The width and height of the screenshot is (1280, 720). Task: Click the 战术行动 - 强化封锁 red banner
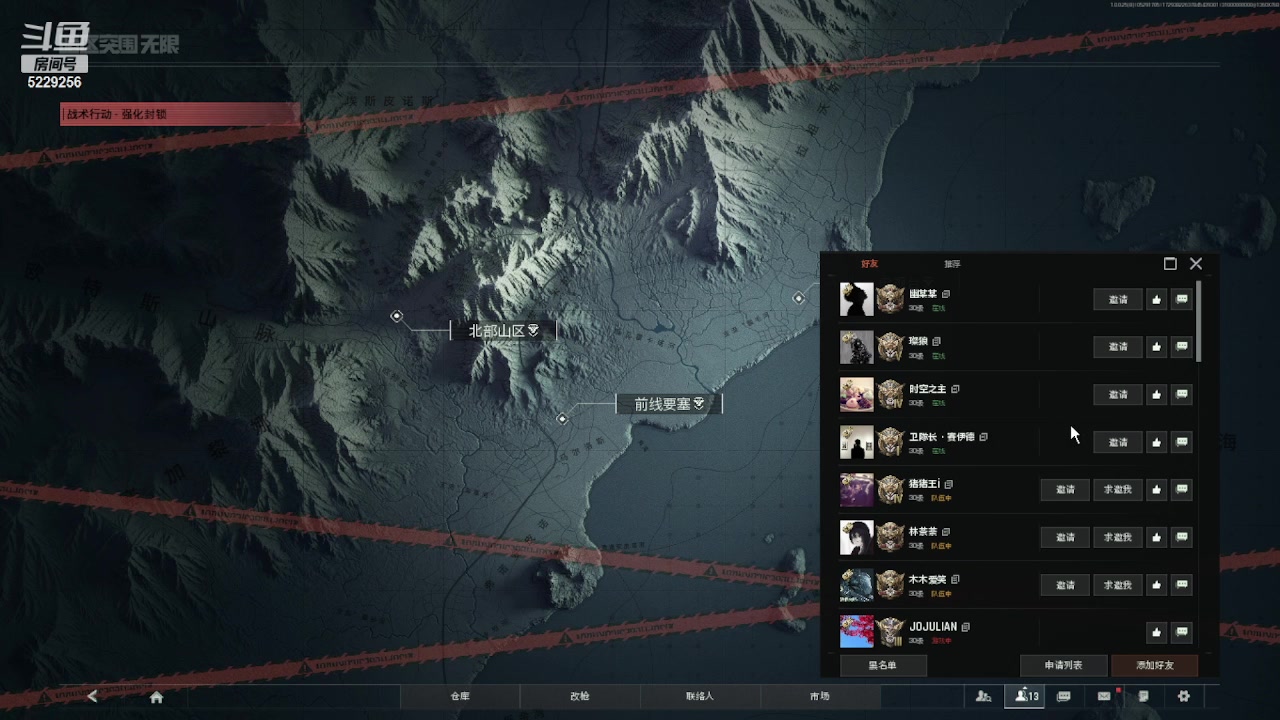pyautogui.click(x=180, y=114)
